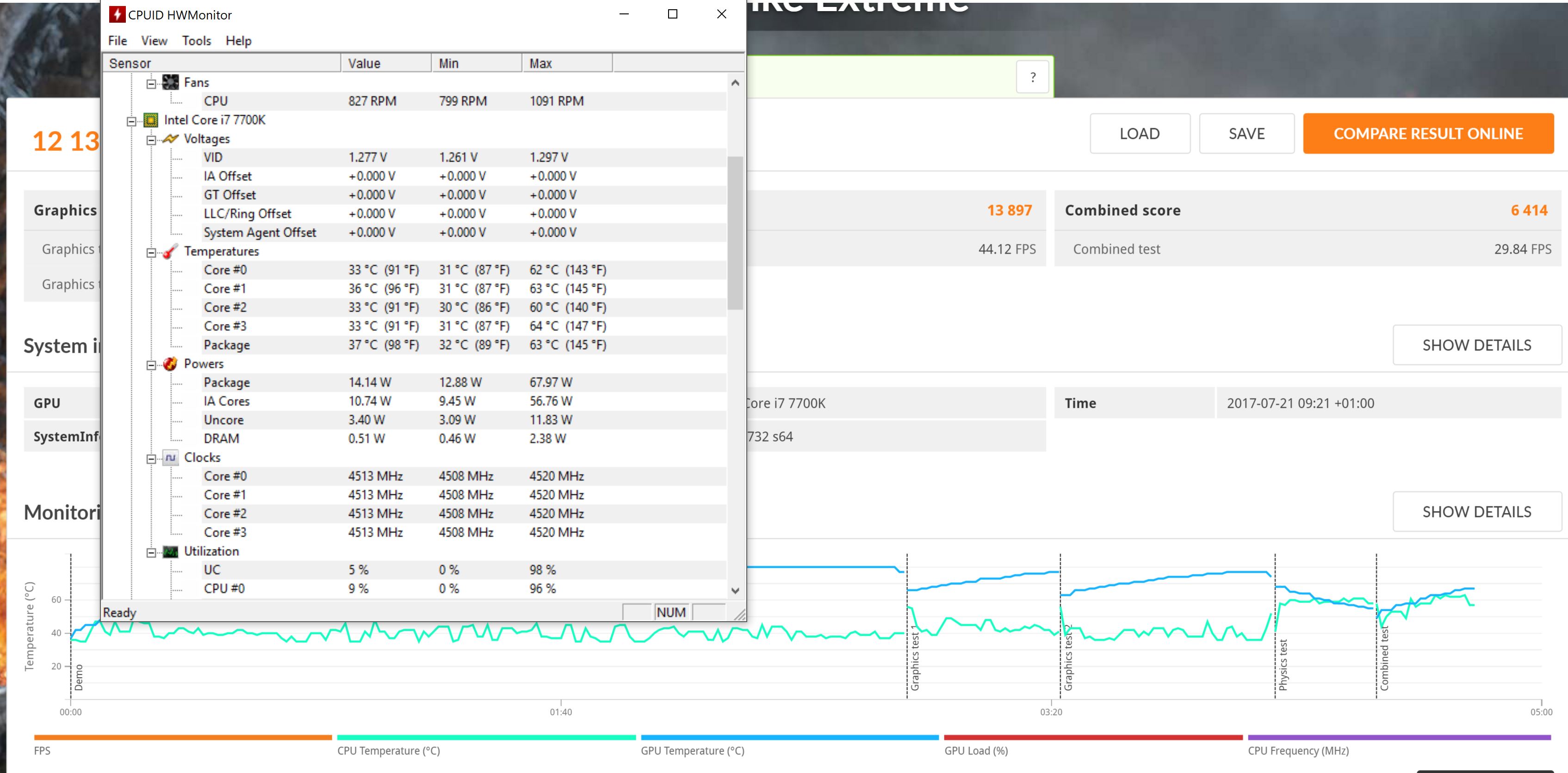The width and height of the screenshot is (1568, 773).
Task: Click the Sensor column header
Action: [x=222, y=63]
